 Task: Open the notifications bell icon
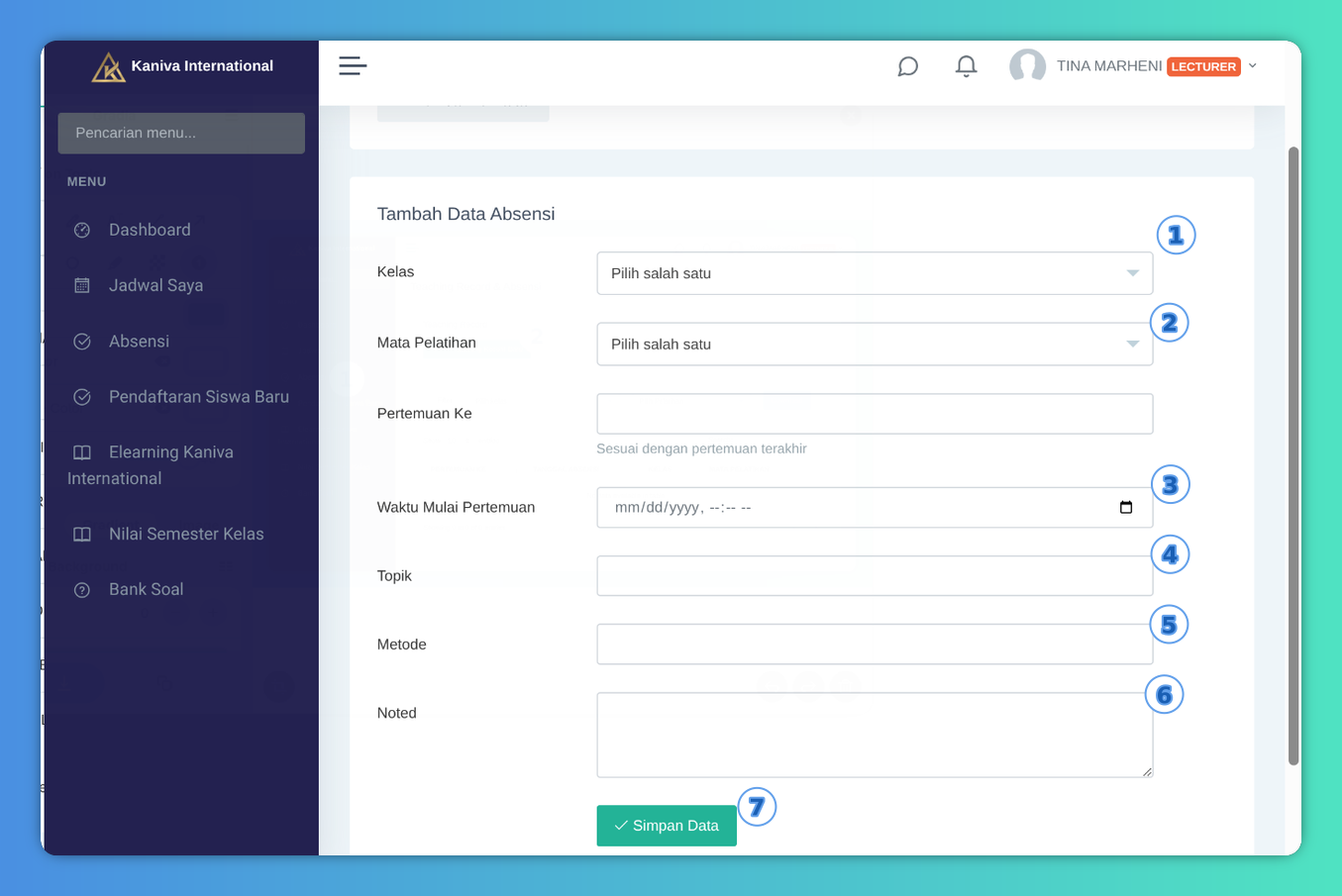pos(966,66)
